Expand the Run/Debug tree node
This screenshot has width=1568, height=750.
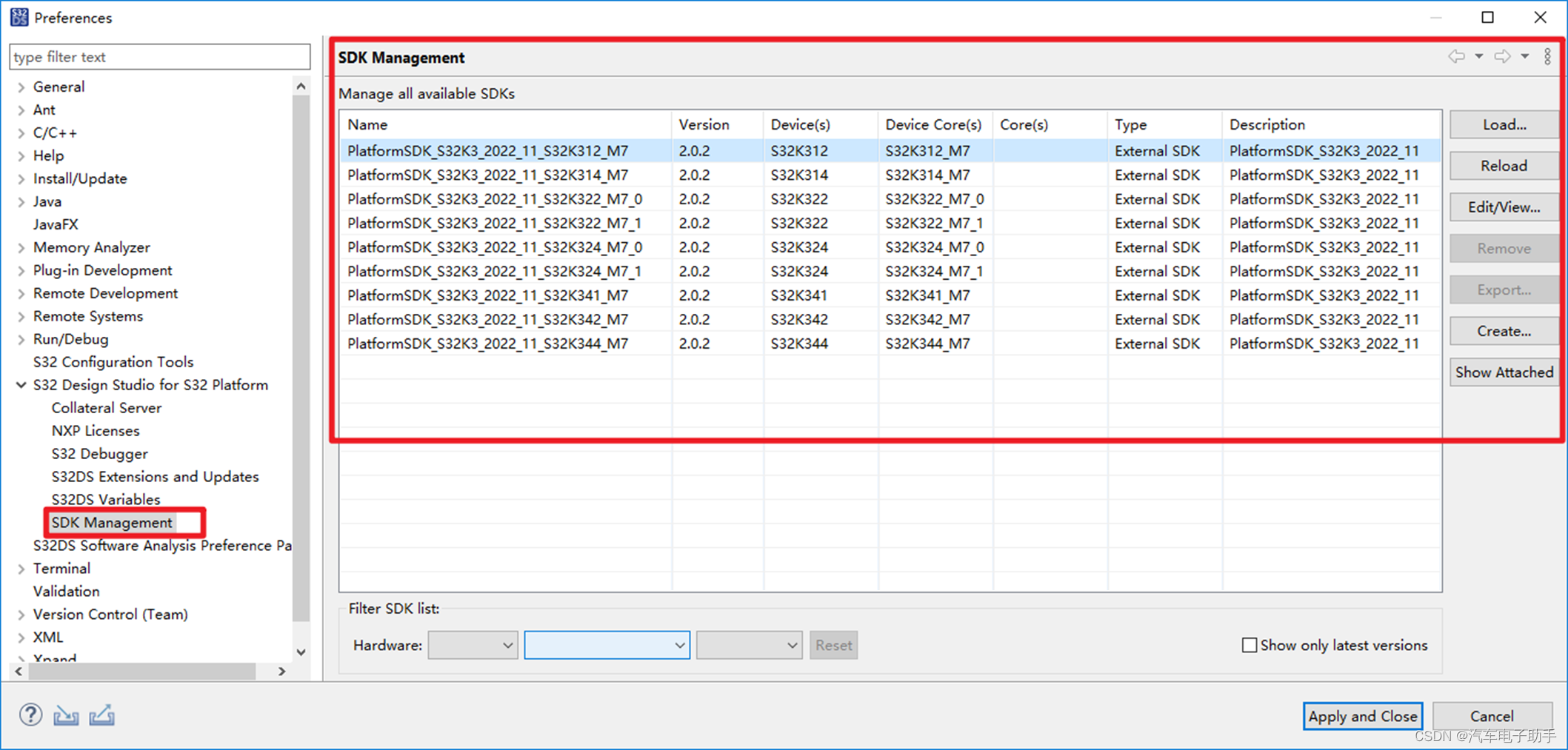pyautogui.click(x=21, y=340)
